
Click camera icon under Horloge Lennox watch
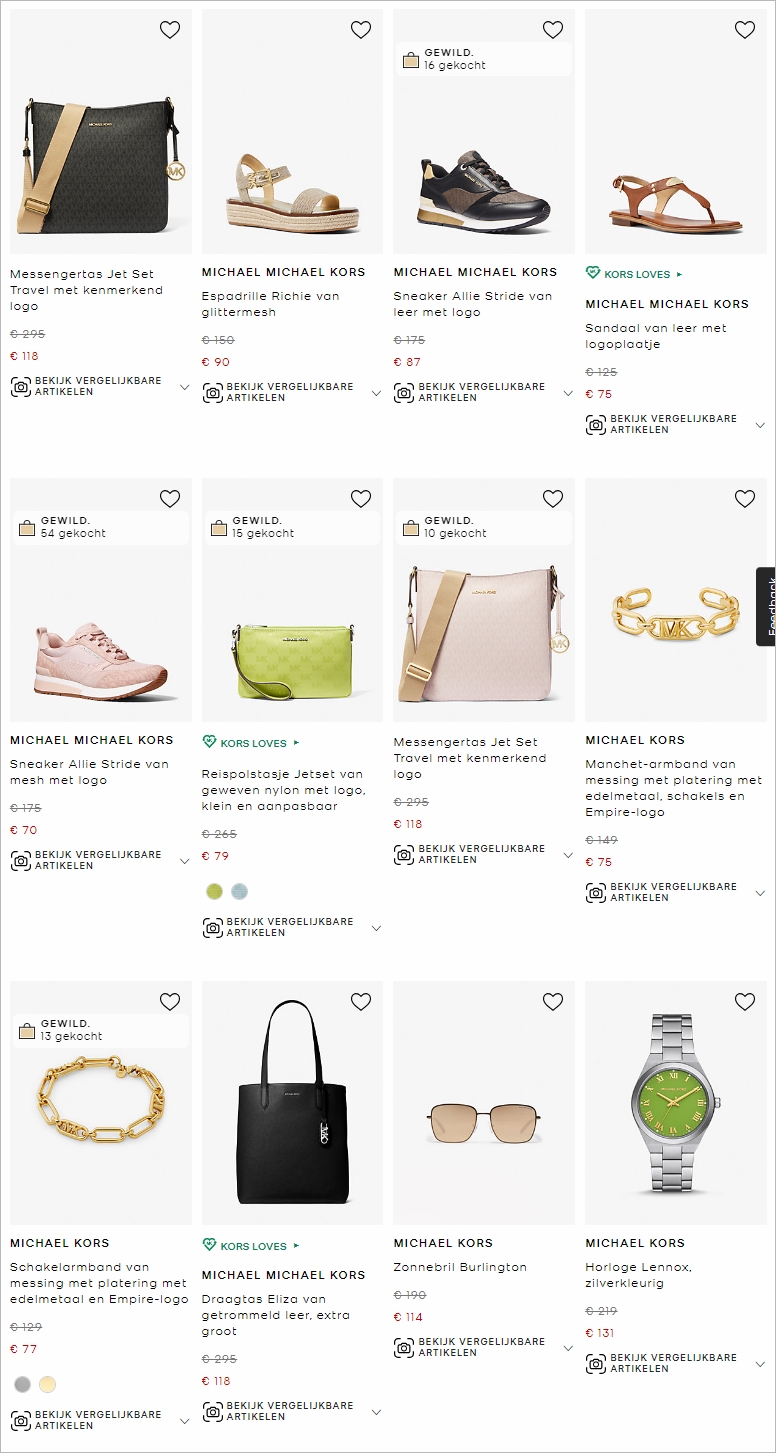pyautogui.click(x=596, y=1363)
